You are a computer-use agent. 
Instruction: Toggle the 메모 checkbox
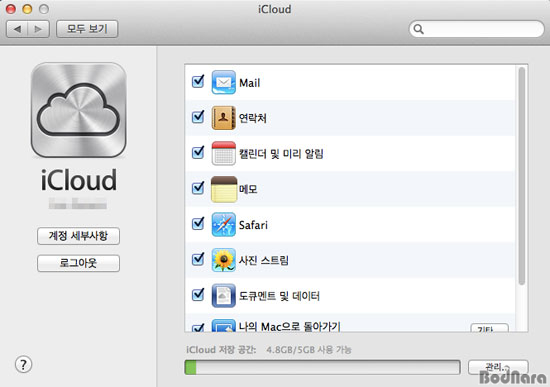pyautogui.click(x=198, y=188)
